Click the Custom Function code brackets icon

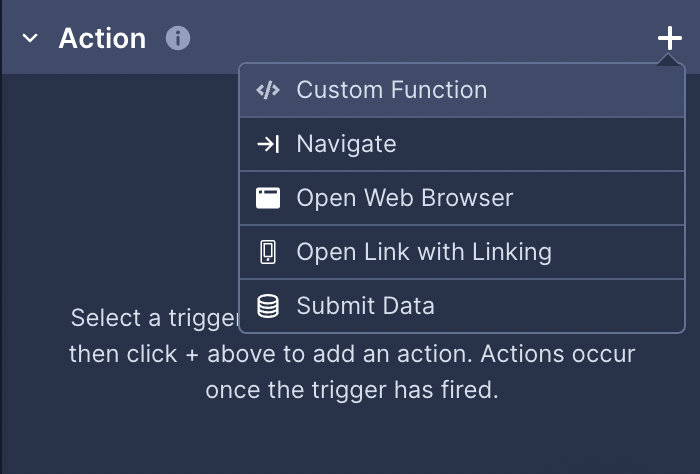coord(268,90)
